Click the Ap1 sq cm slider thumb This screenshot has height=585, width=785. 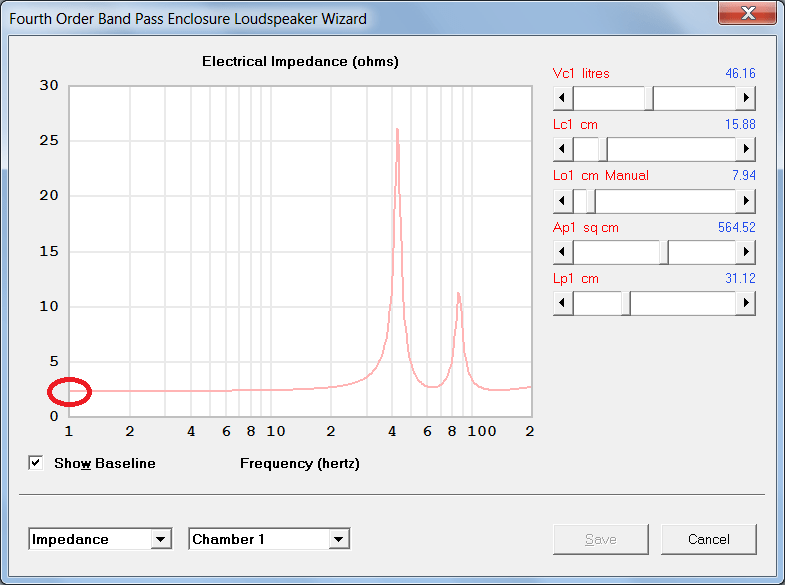[x=664, y=252]
